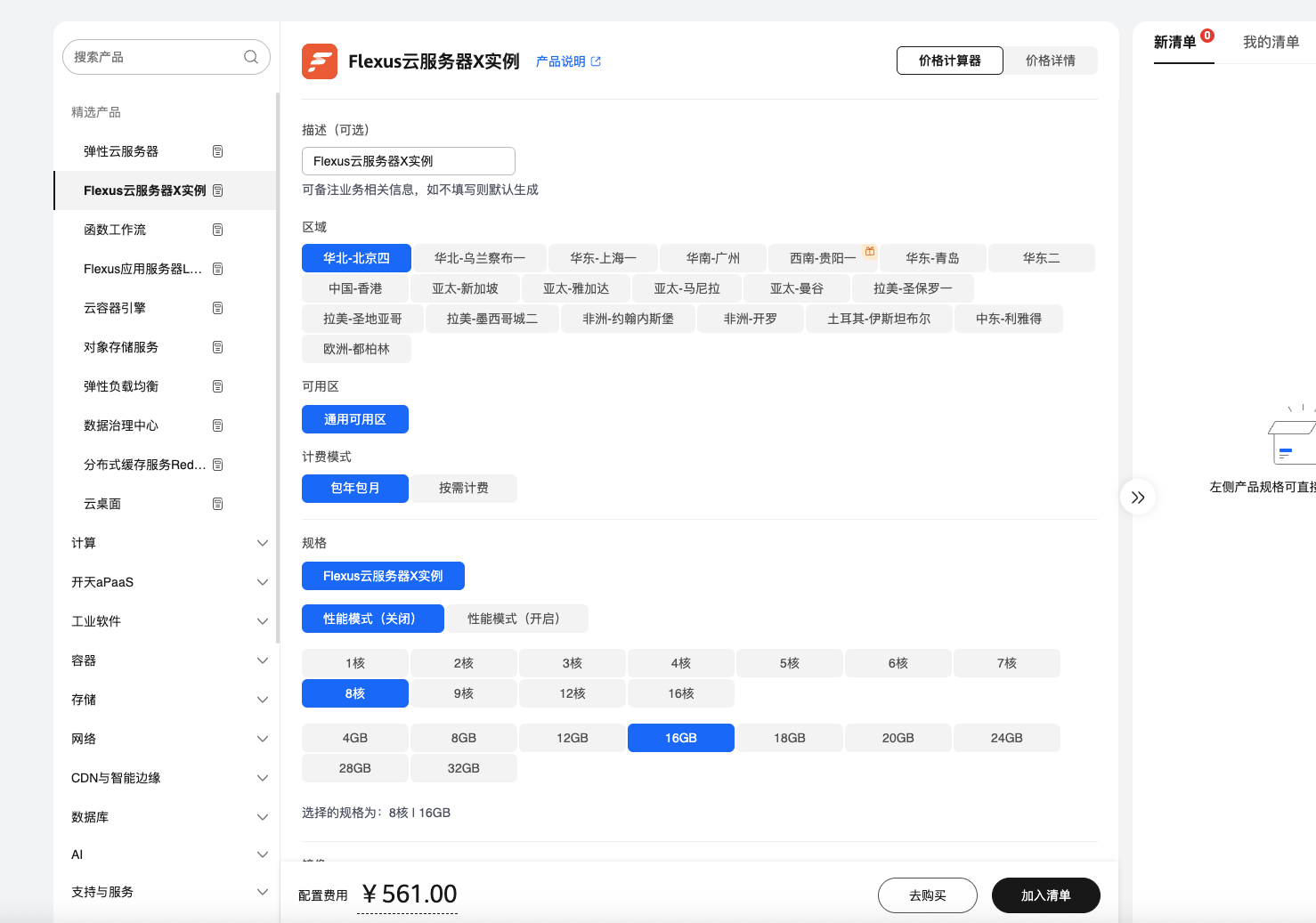Select region 华南-广州
Screen dimensions: 1316x923
point(713,258)
